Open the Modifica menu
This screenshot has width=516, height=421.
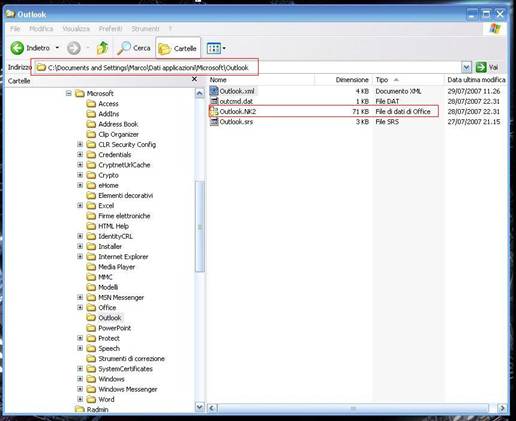pyautogui.click(x=41, y=29)
